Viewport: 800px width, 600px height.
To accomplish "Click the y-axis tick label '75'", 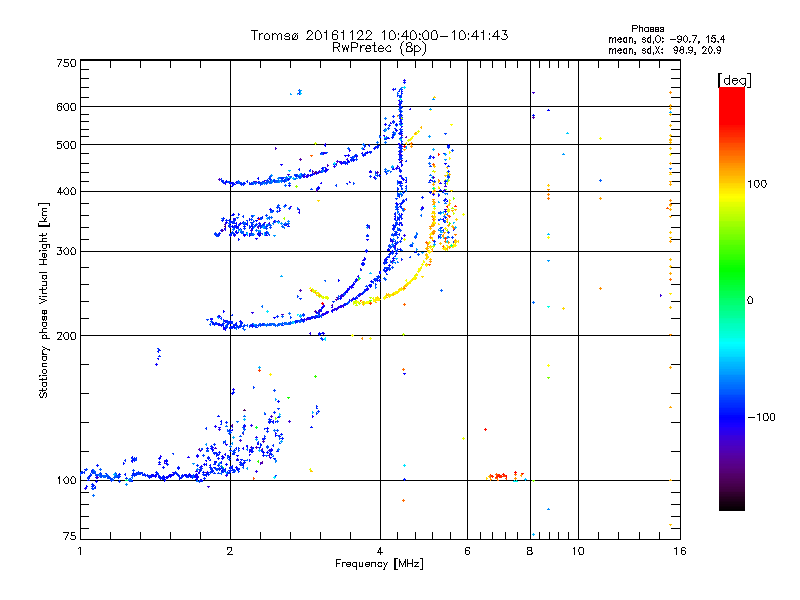I will tap(70, 536).
